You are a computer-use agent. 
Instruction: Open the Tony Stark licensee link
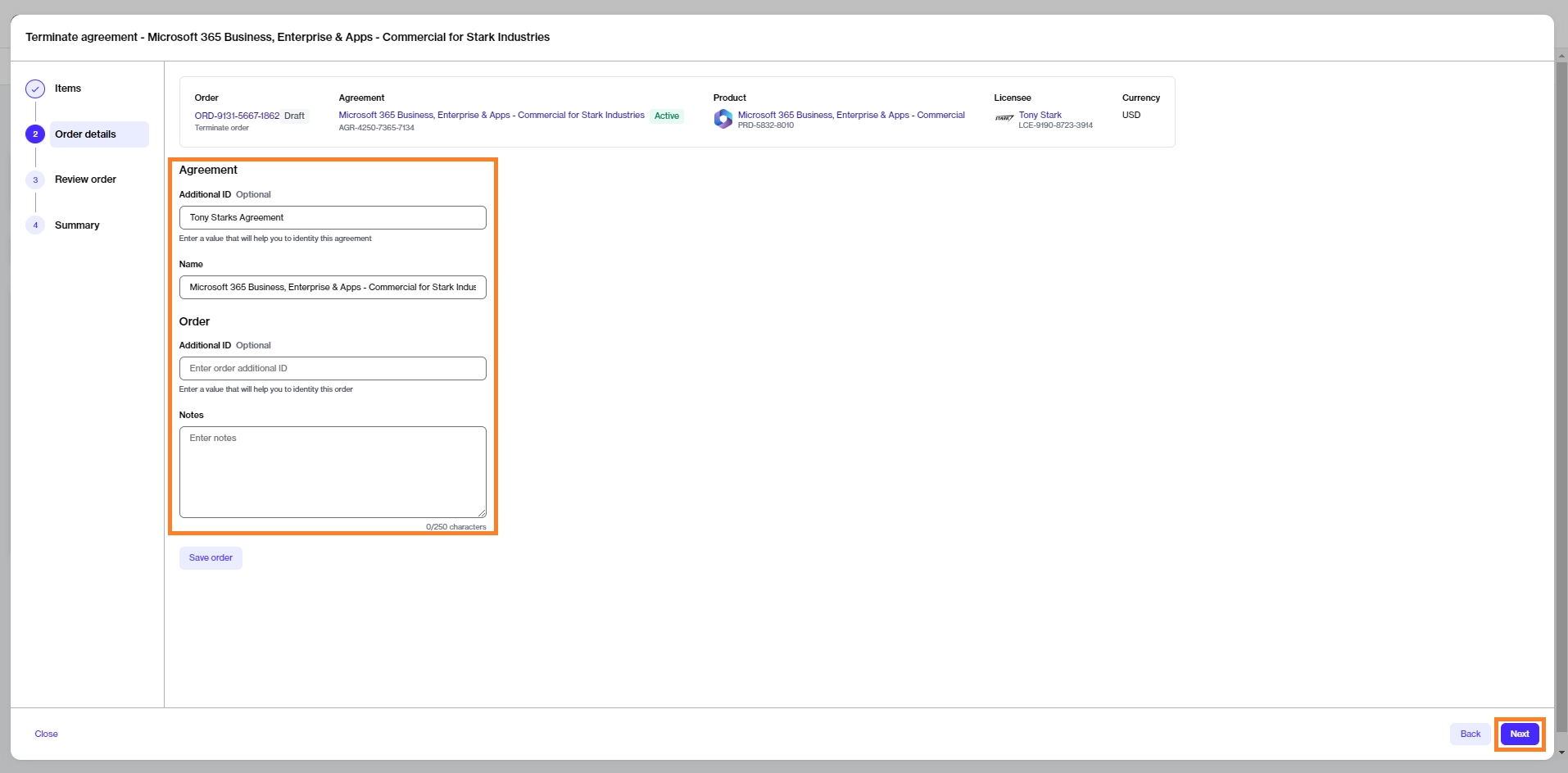(x=1040, y=115)
